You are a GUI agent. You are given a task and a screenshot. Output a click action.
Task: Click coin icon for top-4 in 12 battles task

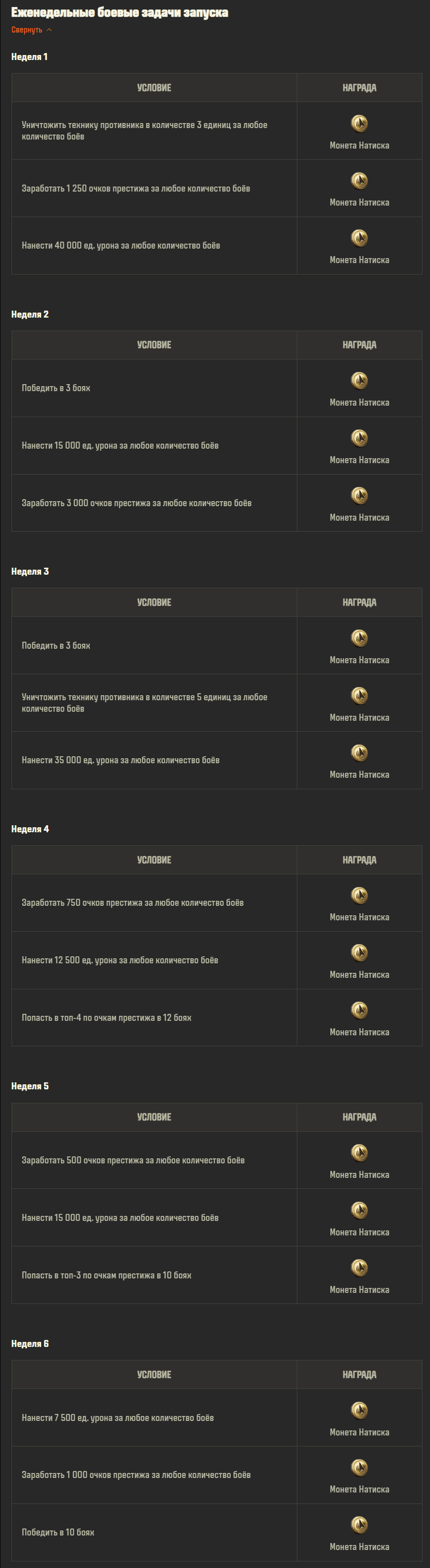pyautogui.click(x=359, y=1010)
